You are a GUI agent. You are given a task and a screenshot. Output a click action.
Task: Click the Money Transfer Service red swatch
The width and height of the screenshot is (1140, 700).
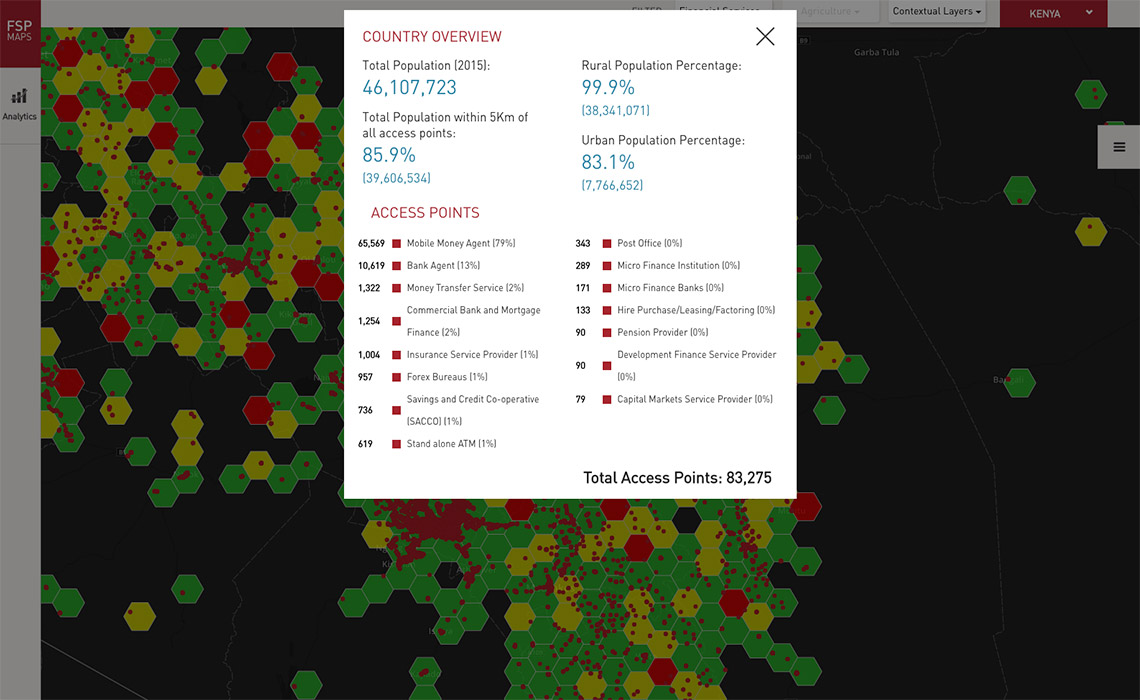point(396,288)
